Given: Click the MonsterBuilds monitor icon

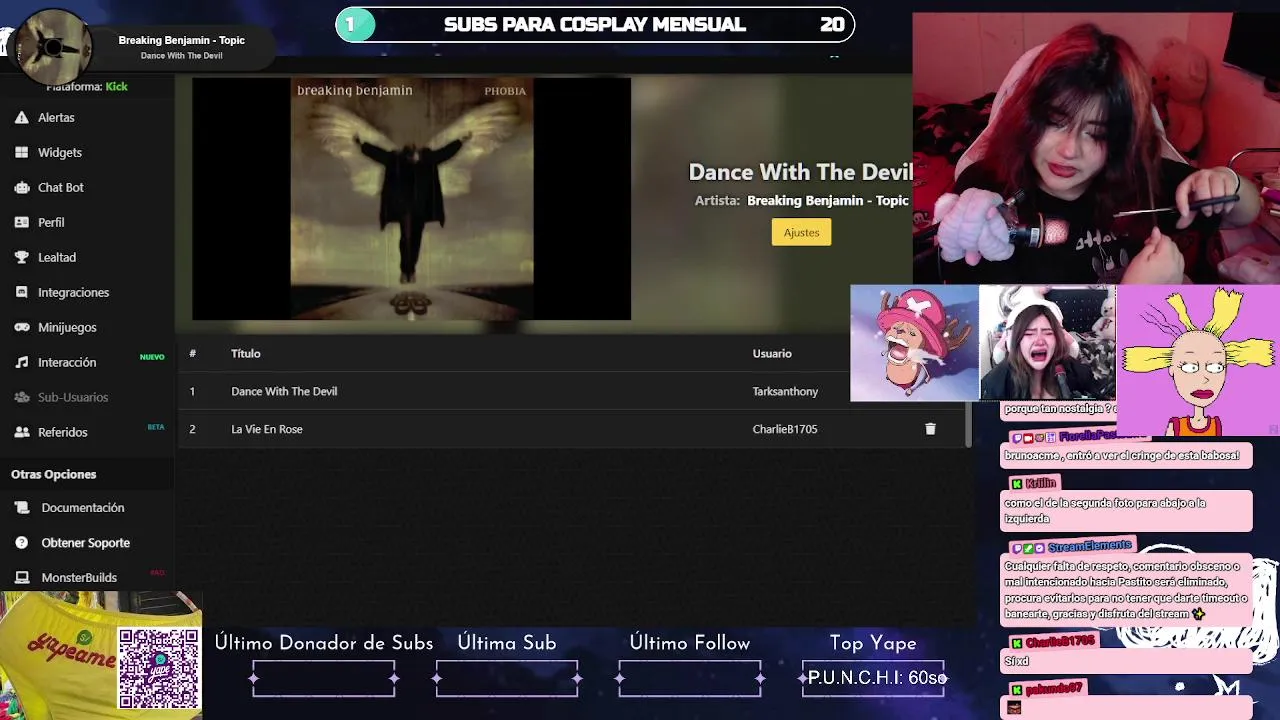Looking at the screenshot, I should (21, 578).
